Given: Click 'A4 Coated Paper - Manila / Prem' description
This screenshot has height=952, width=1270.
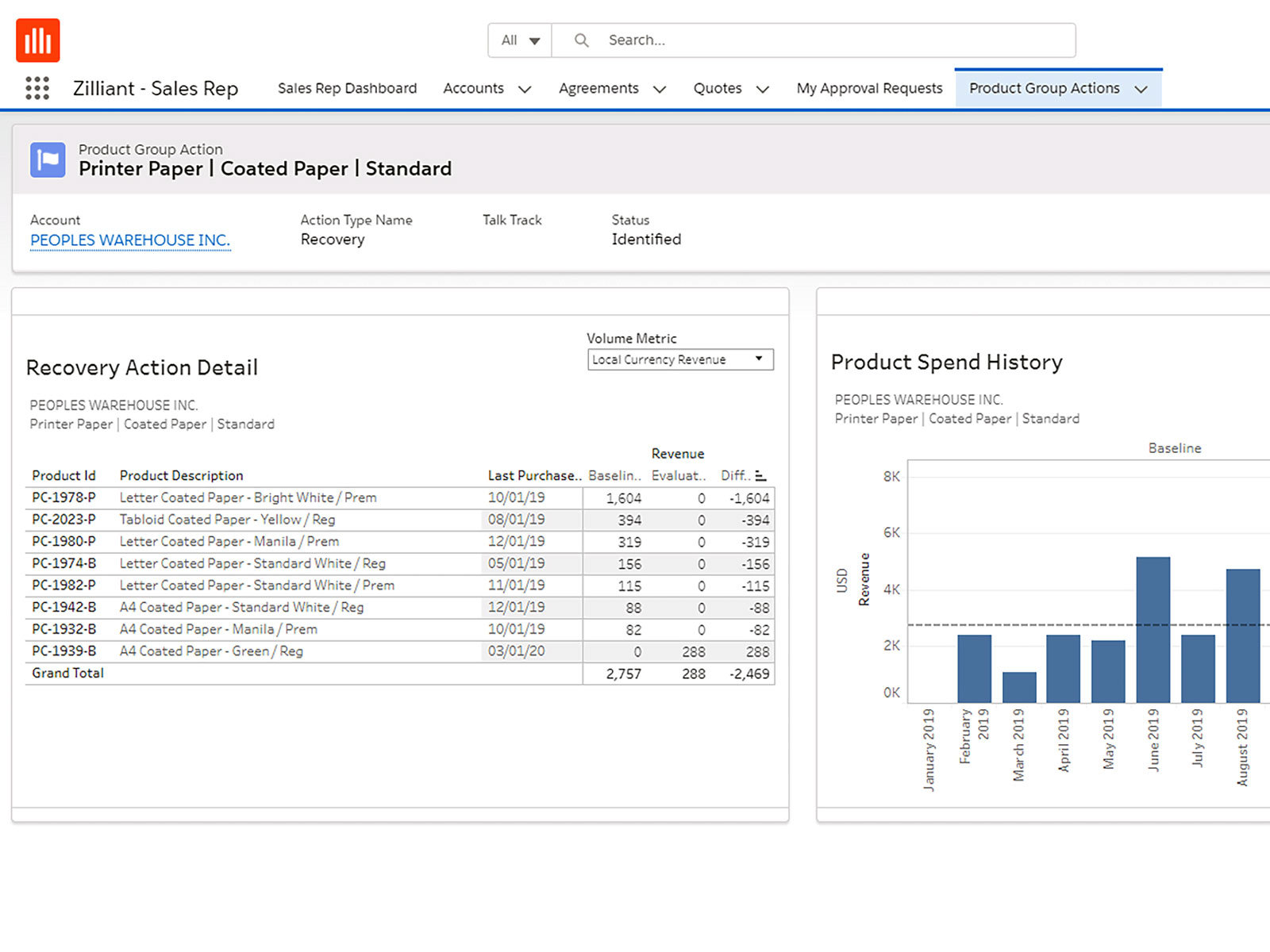Looking at the screenshot, I should [218, 629].
